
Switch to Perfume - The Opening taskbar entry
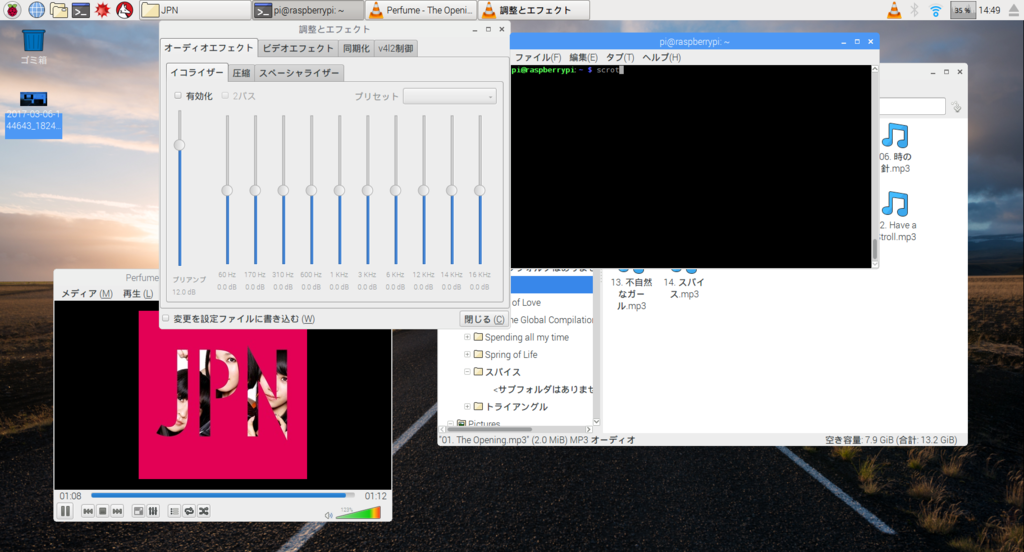point(421,10)
